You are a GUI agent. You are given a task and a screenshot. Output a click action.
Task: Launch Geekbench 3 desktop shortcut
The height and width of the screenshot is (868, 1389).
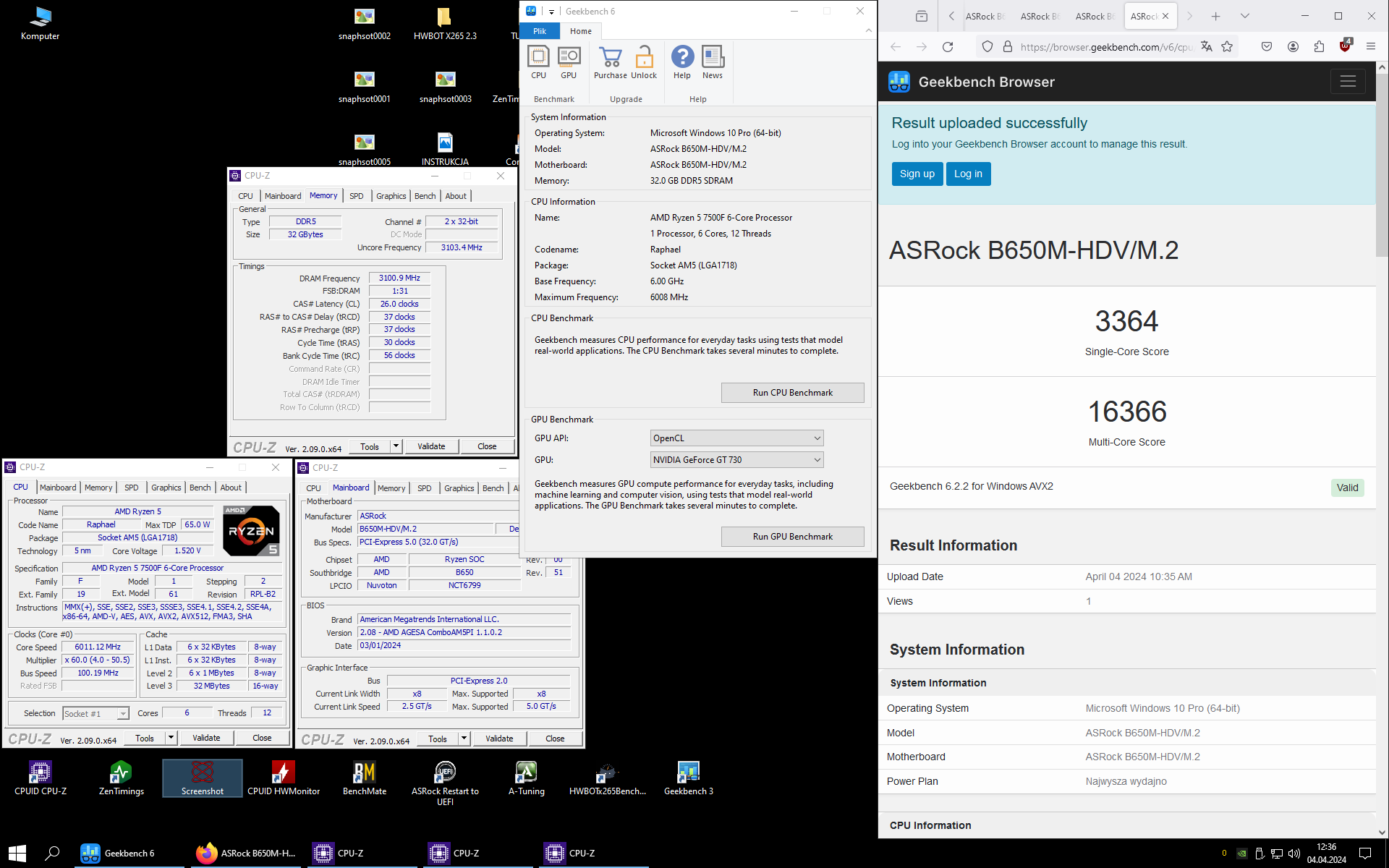click(x=688, y=778)
